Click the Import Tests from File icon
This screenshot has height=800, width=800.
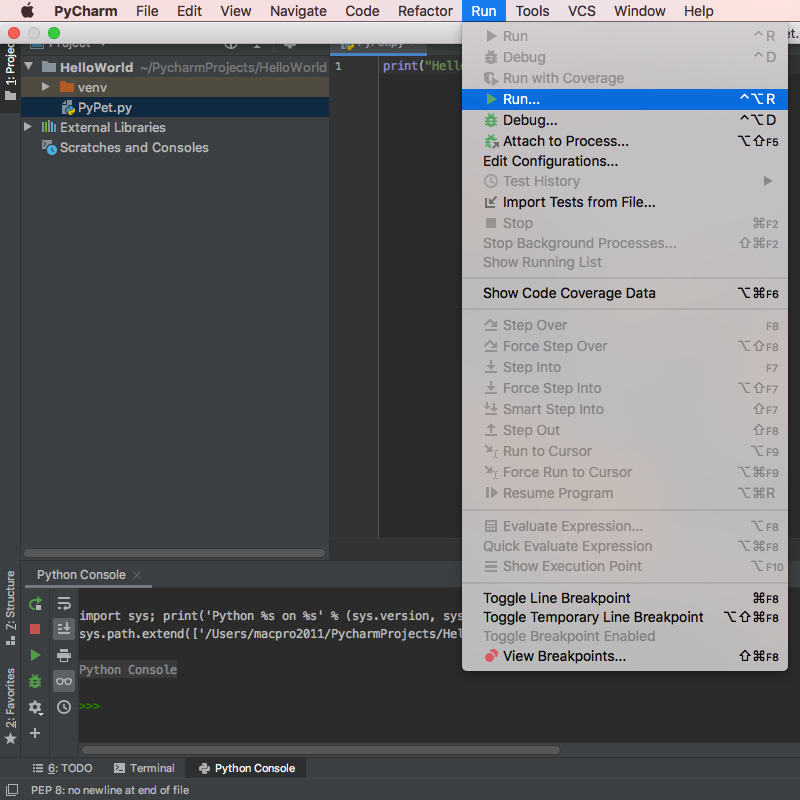click(490, 202)
